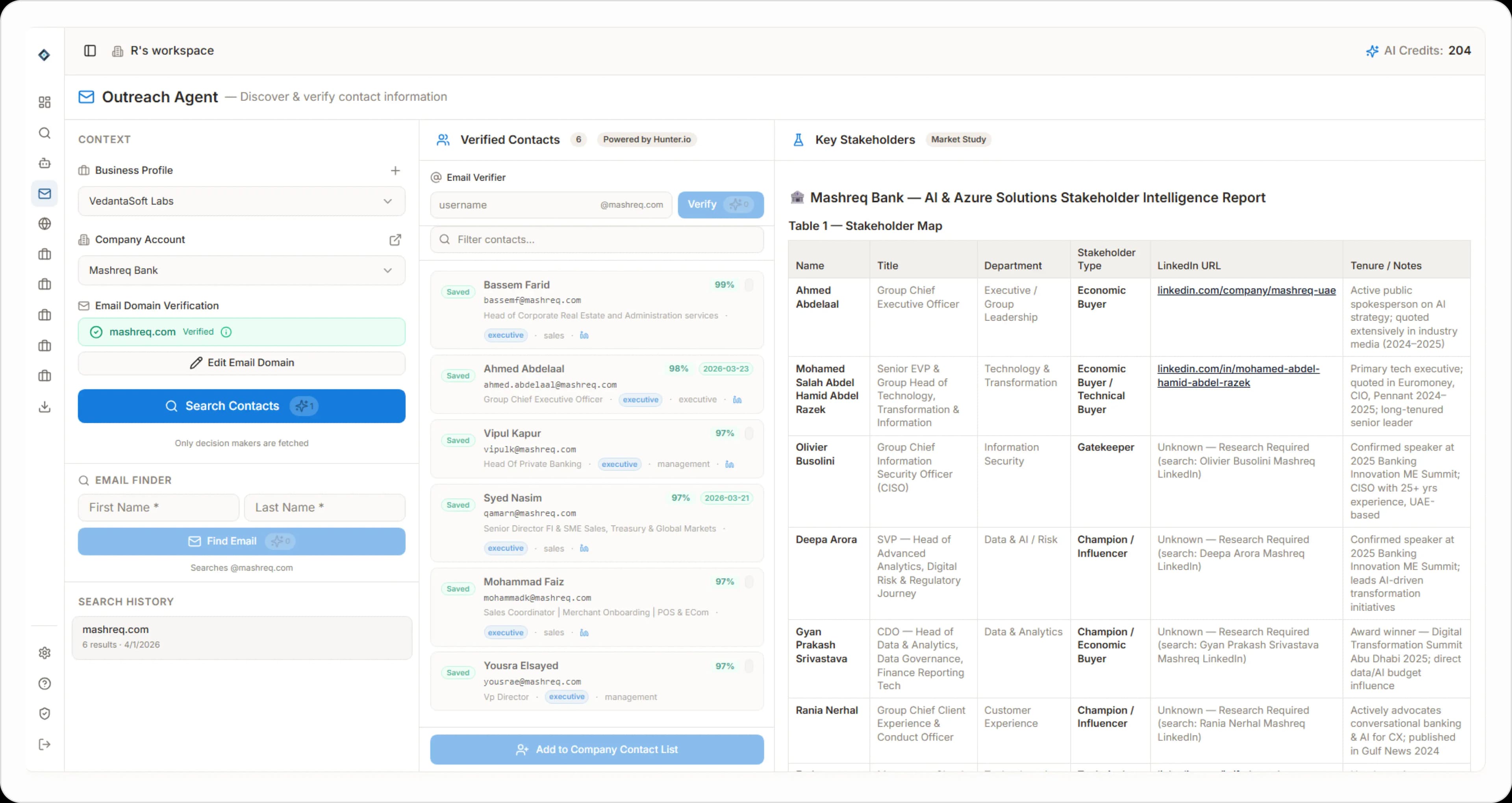Open Vipul Kapur's LinkedIn icon
This screenshot has height=803, width=1512.
[730, 464]
